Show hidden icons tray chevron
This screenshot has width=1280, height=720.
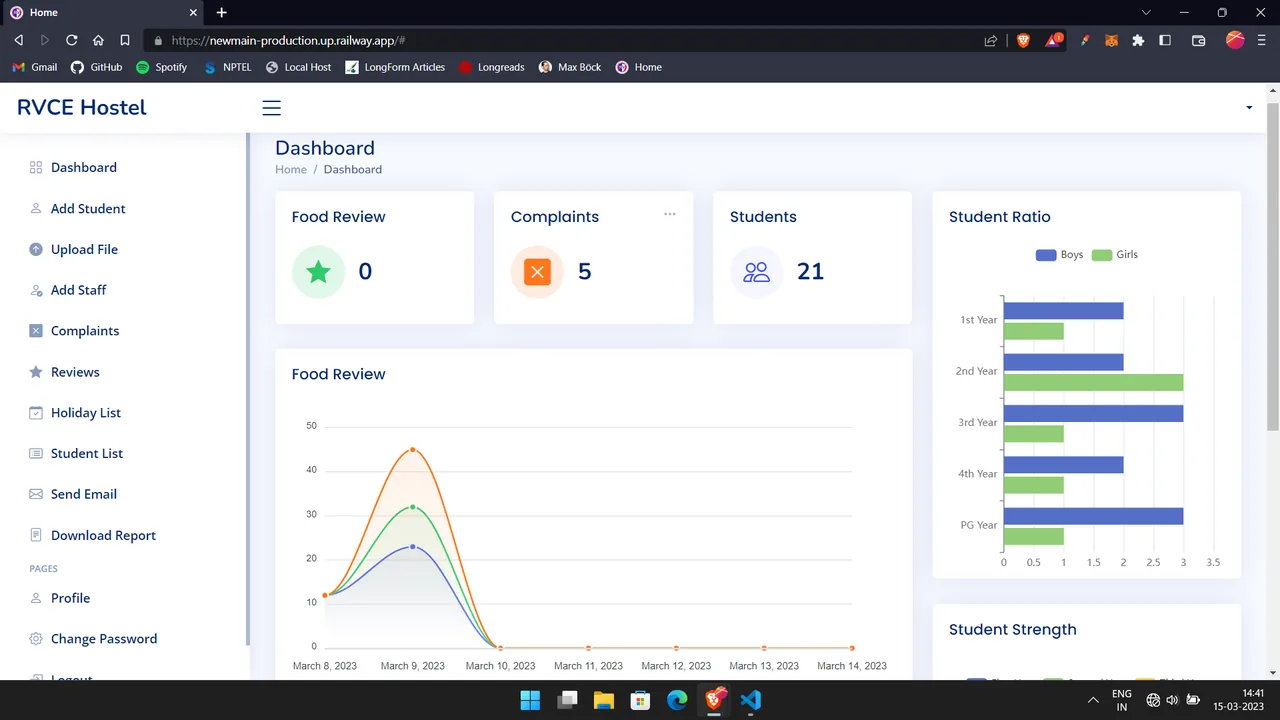(1093, 700)
